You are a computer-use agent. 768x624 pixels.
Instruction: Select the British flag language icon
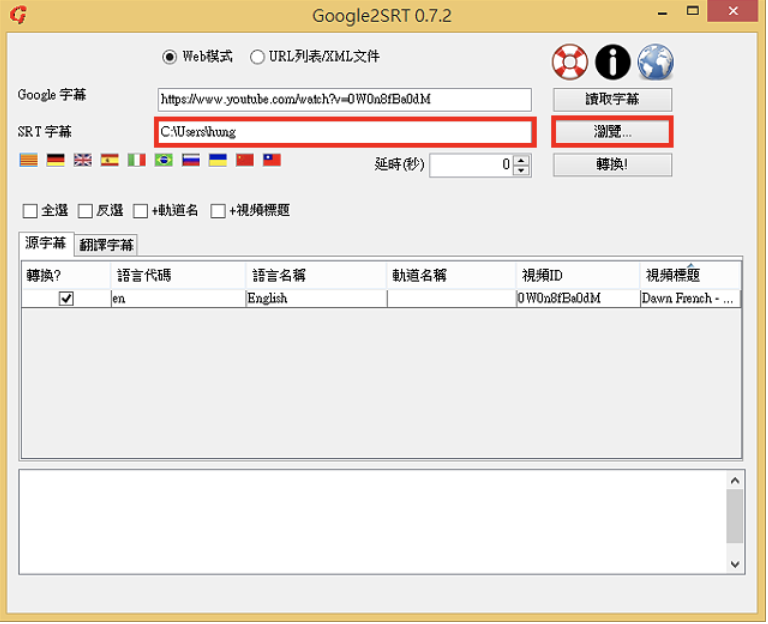82,160
